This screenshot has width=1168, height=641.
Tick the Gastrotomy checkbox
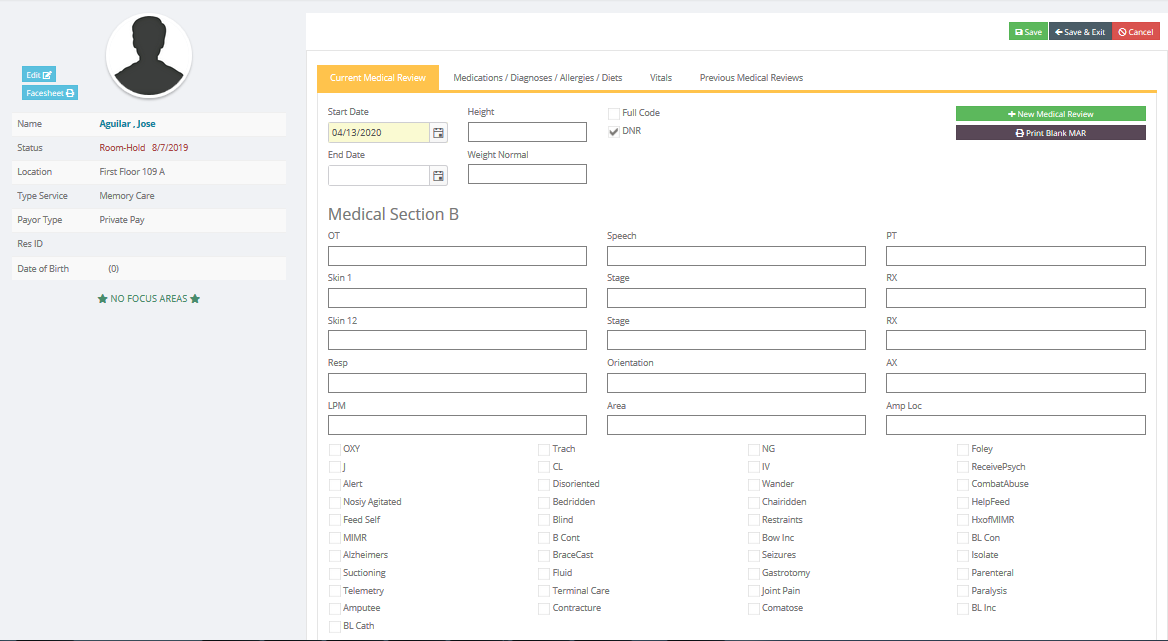pos(754,573)
